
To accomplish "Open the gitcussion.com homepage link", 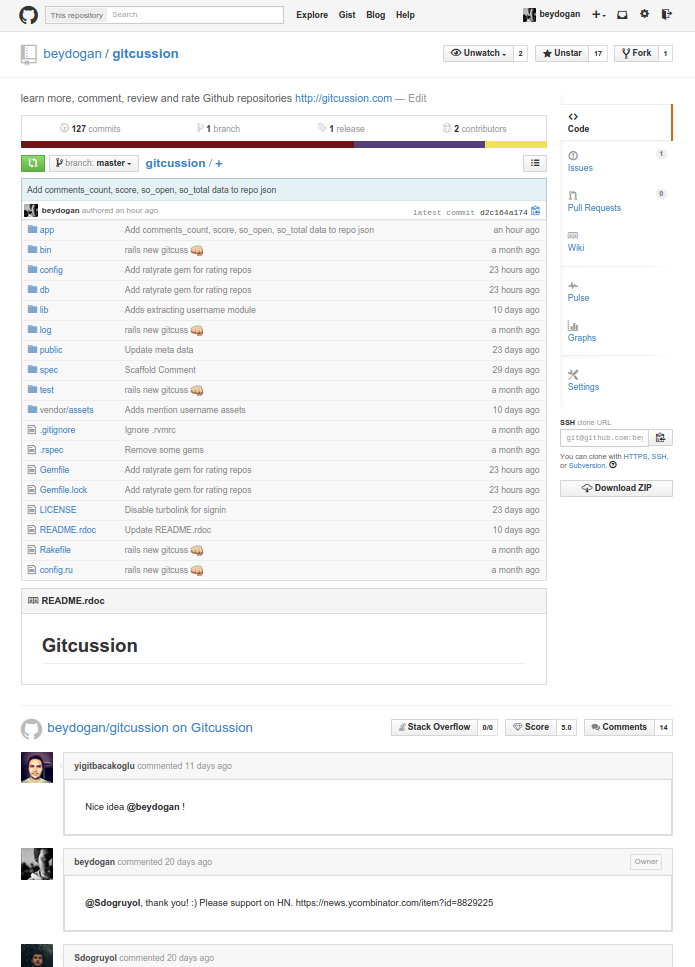I will (x=343, y=98).
